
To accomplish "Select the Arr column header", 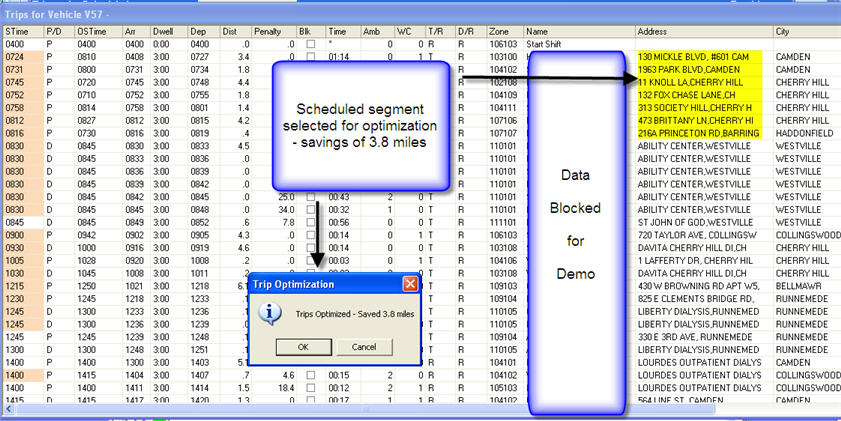I will [136, 32].
